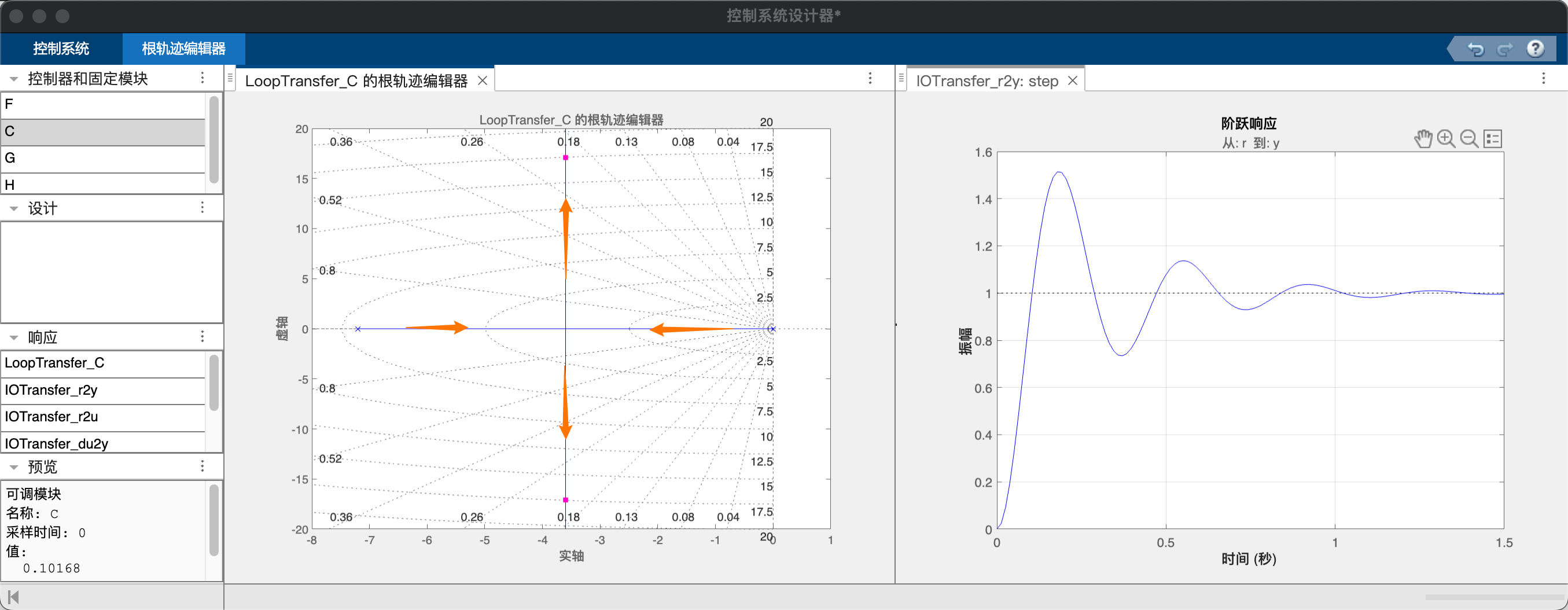Open the help question mark icon
Screen dimensions: 1568x610
pyautogui.click(x=1535, y=48)
